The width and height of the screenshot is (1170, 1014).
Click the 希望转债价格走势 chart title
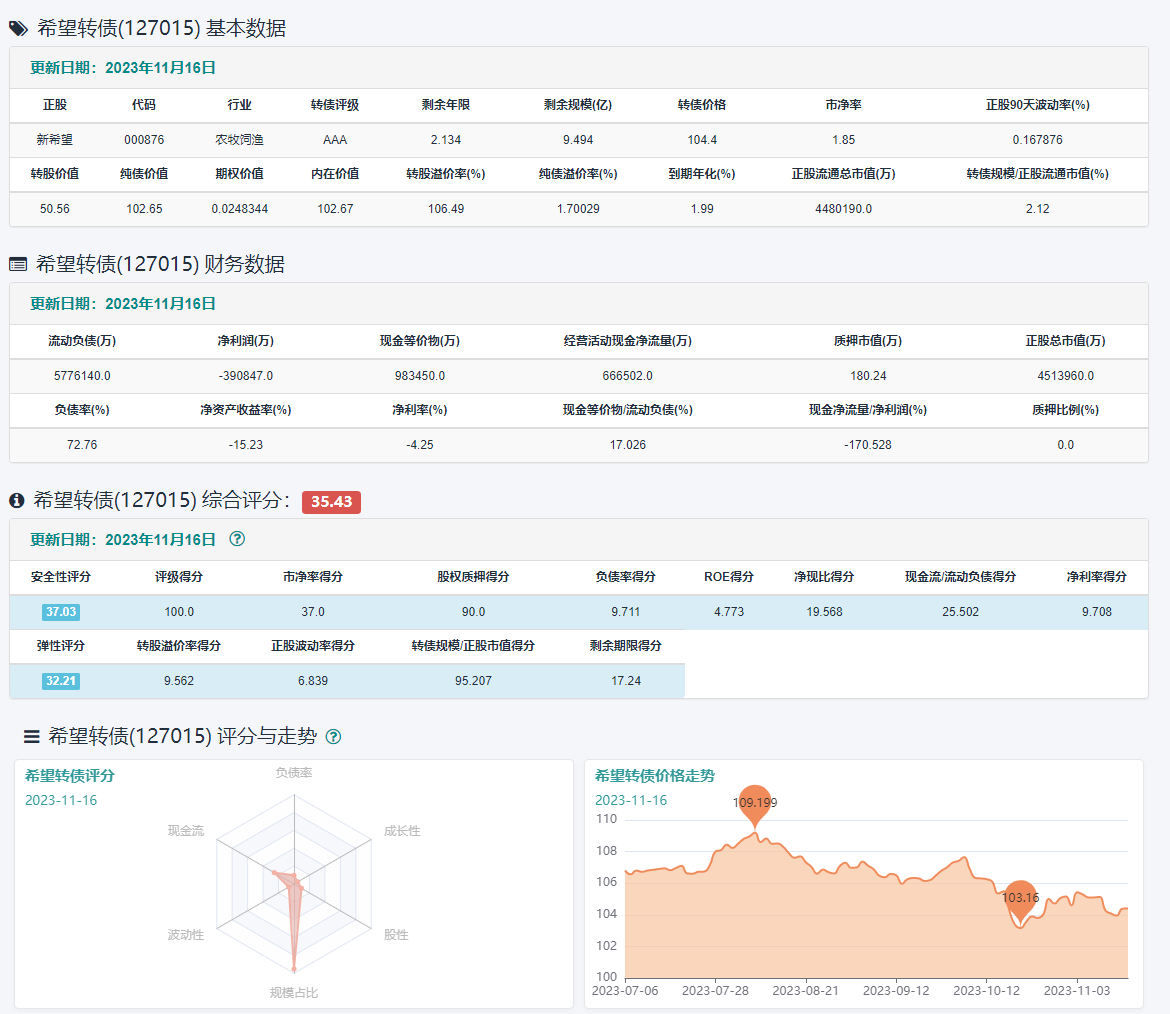pos(654,776)
